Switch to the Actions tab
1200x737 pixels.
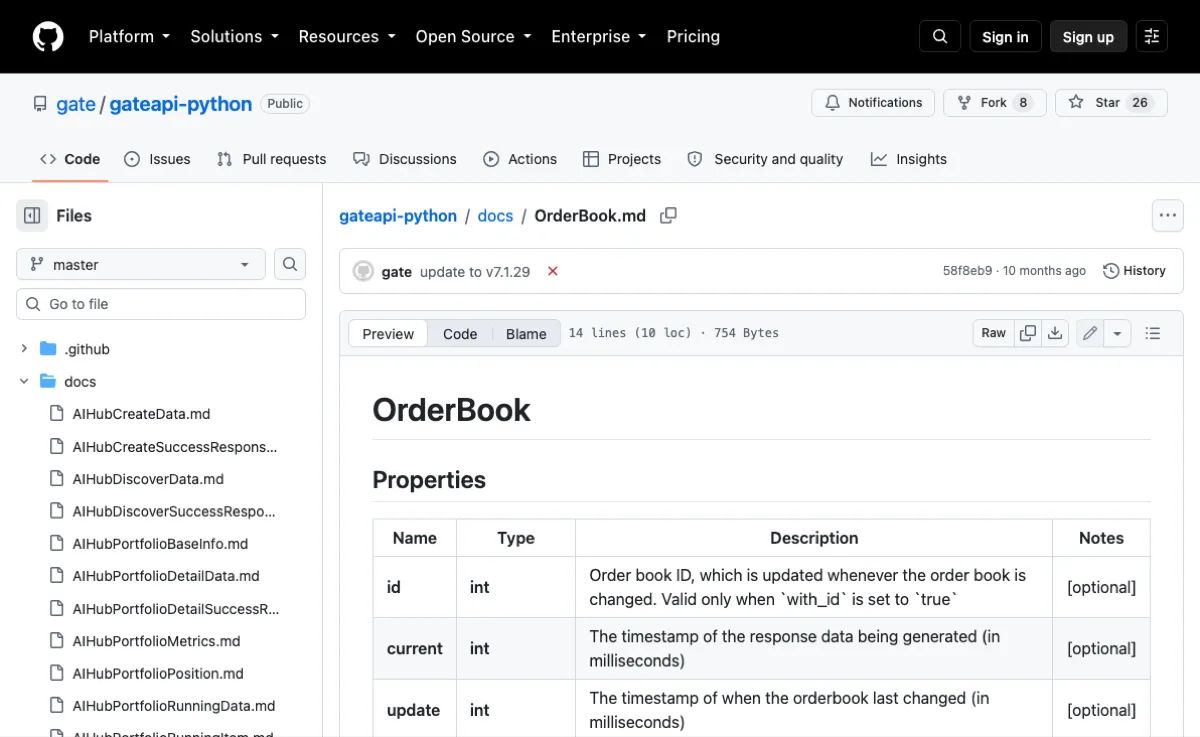click(x=520, y=159)
